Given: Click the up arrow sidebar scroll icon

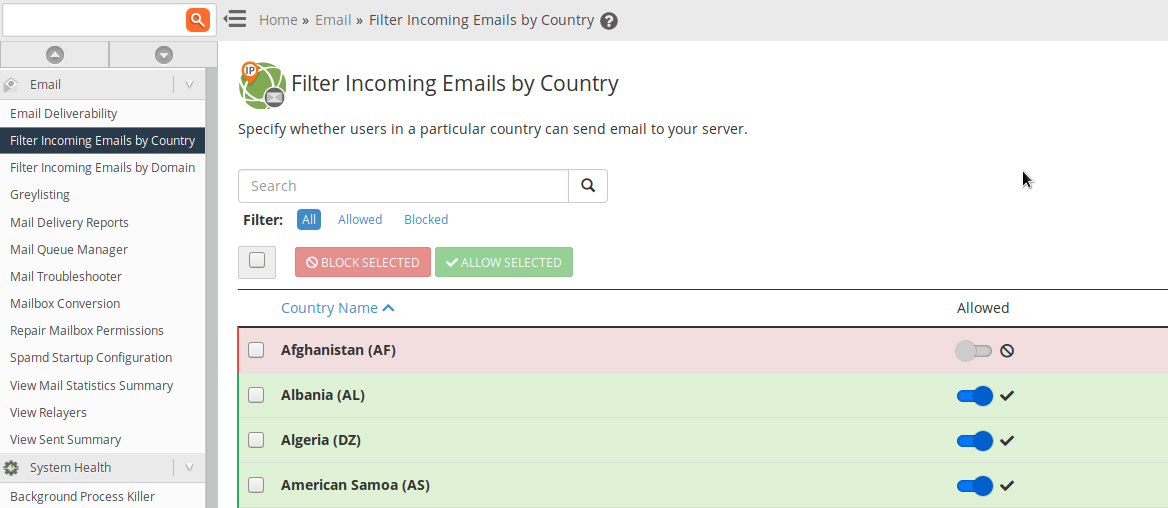Looking at the screenshot, I should pyautogui.click(x=55, y=55).
